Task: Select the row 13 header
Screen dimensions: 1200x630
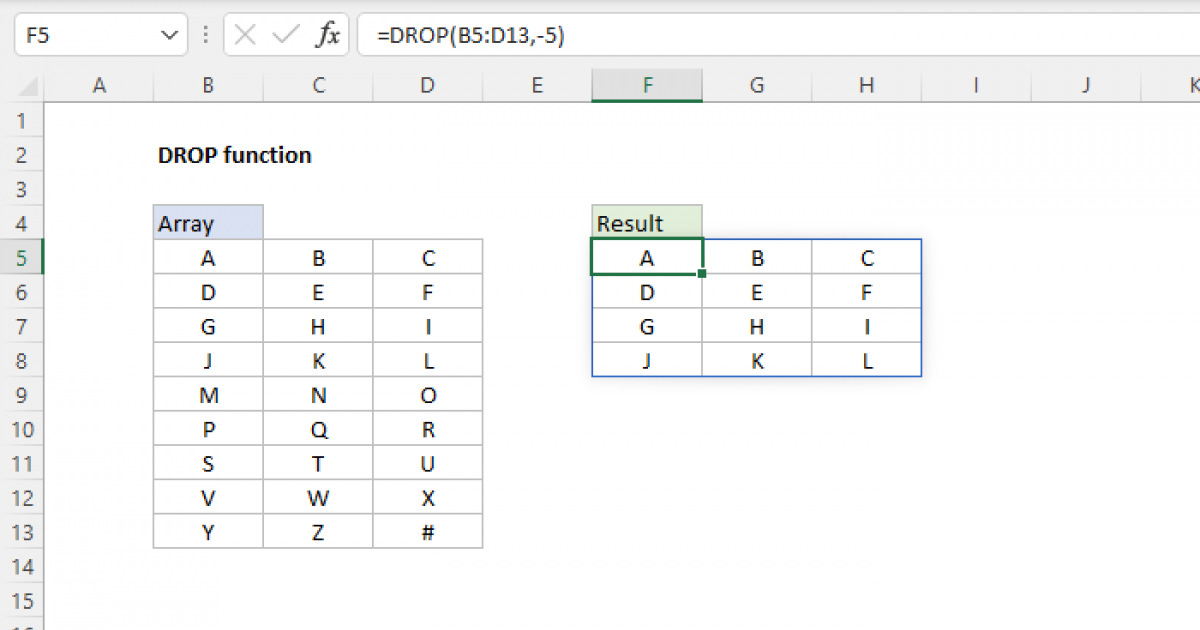Action: [23, 531]
